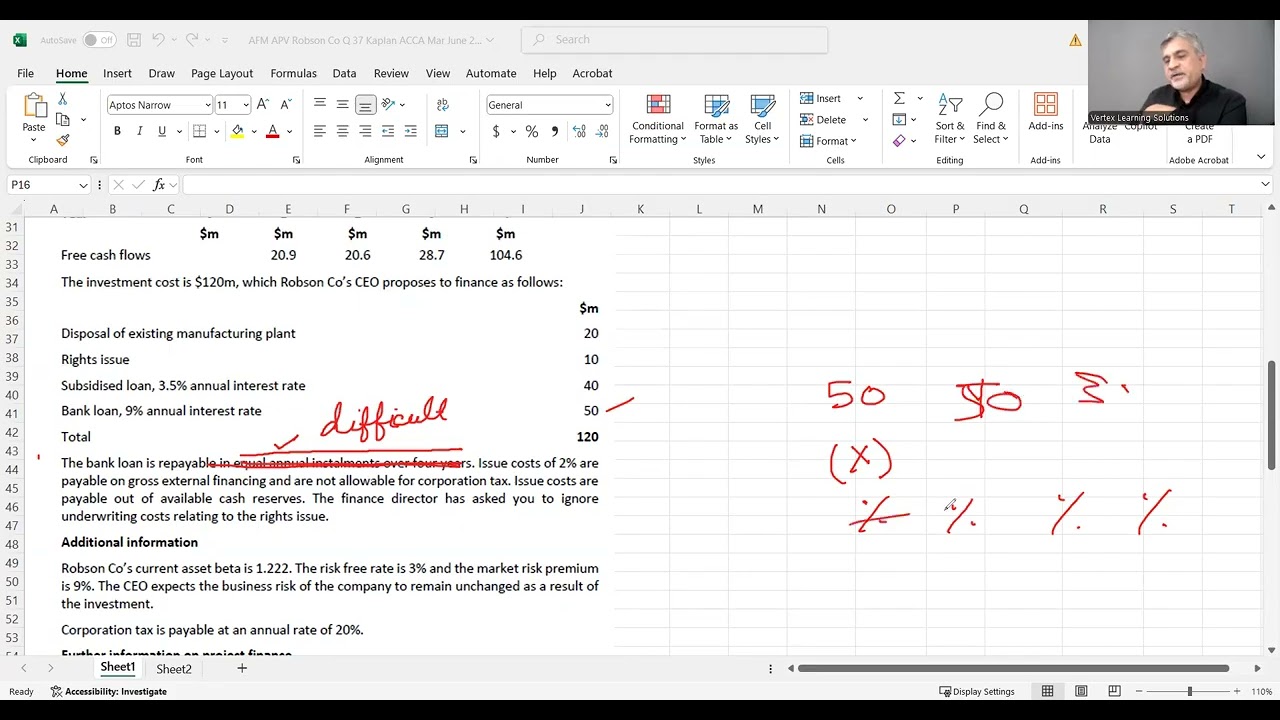The image size is (1280, 720).
Task: Click Increase Indent icon
Action: click(411, 131)
